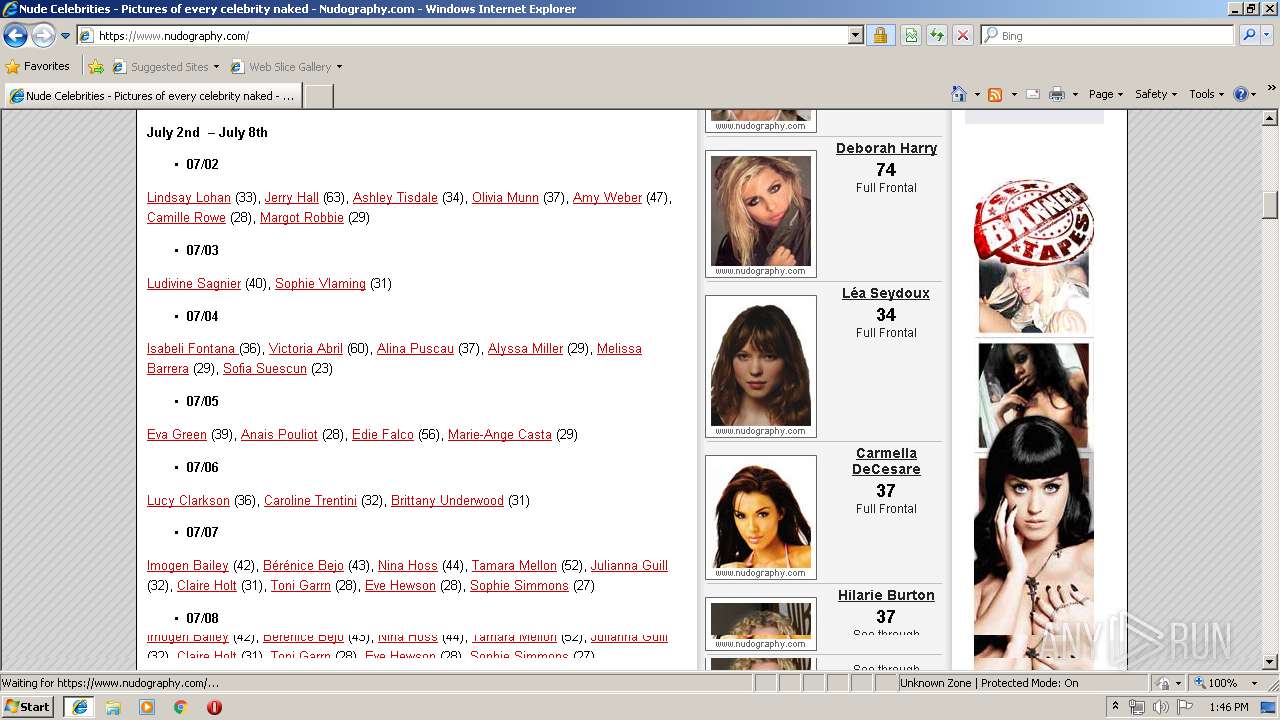This screenshot has width=1280, height=720.
Task: Click the Add to Favorites Bar icon
Action: [96, 67]
